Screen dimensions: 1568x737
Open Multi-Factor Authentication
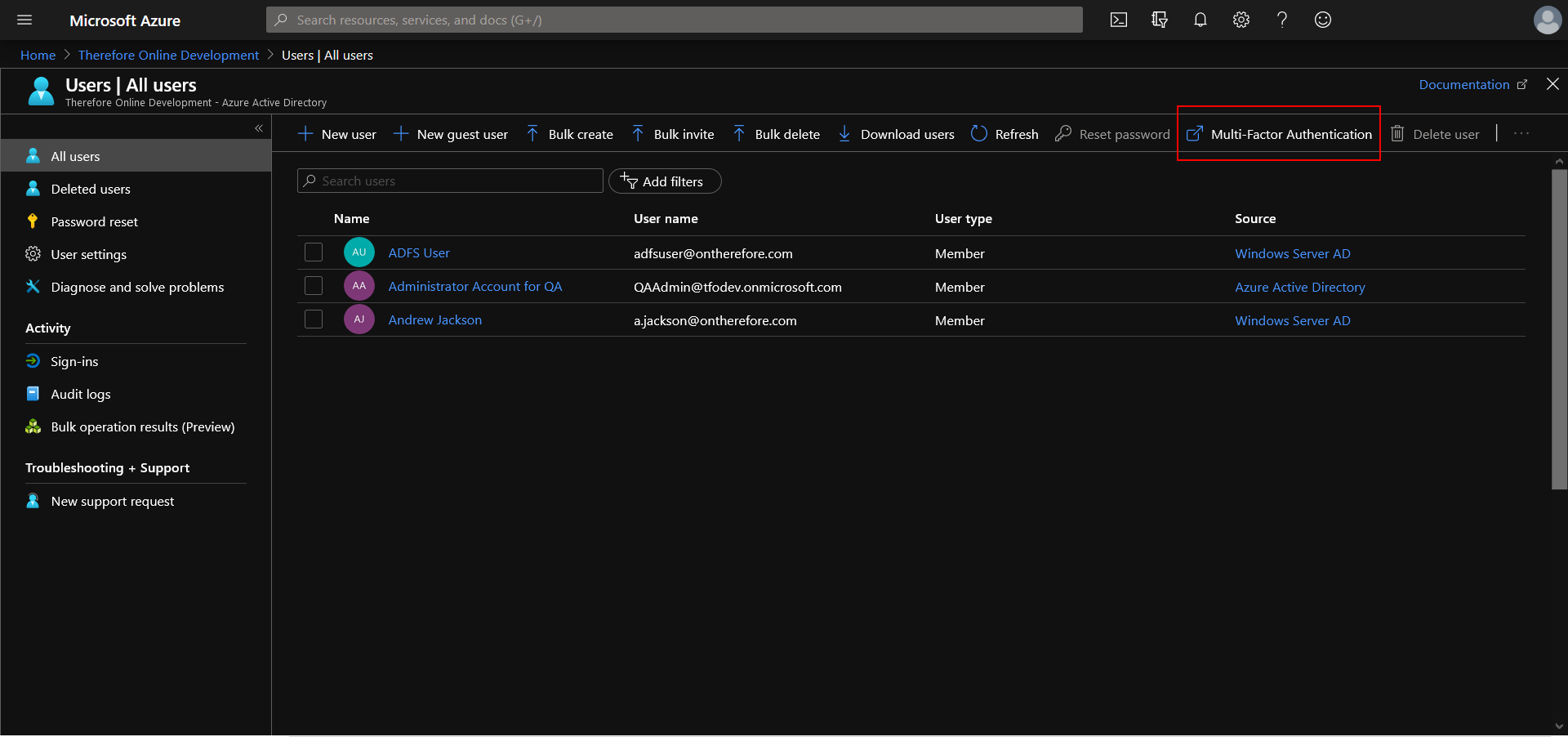tap(1291, 134)
